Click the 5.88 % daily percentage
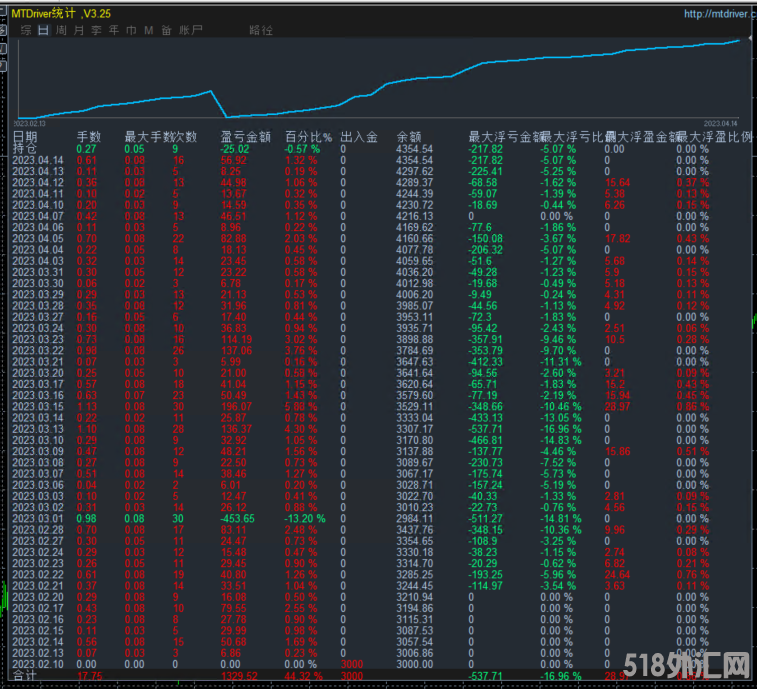 pos(301,407)
